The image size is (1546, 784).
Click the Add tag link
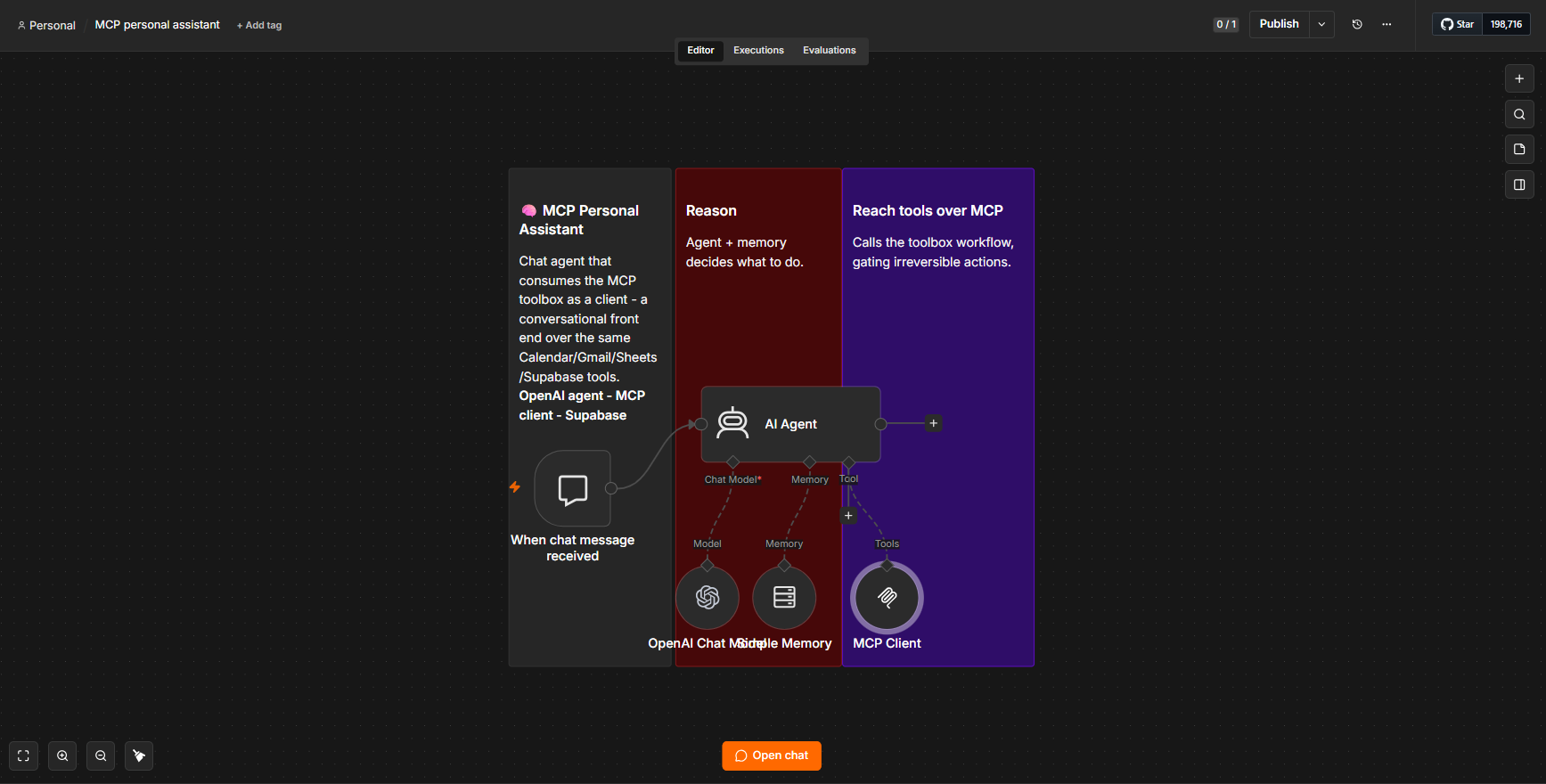pyautogui.click(x=259, y=26)
